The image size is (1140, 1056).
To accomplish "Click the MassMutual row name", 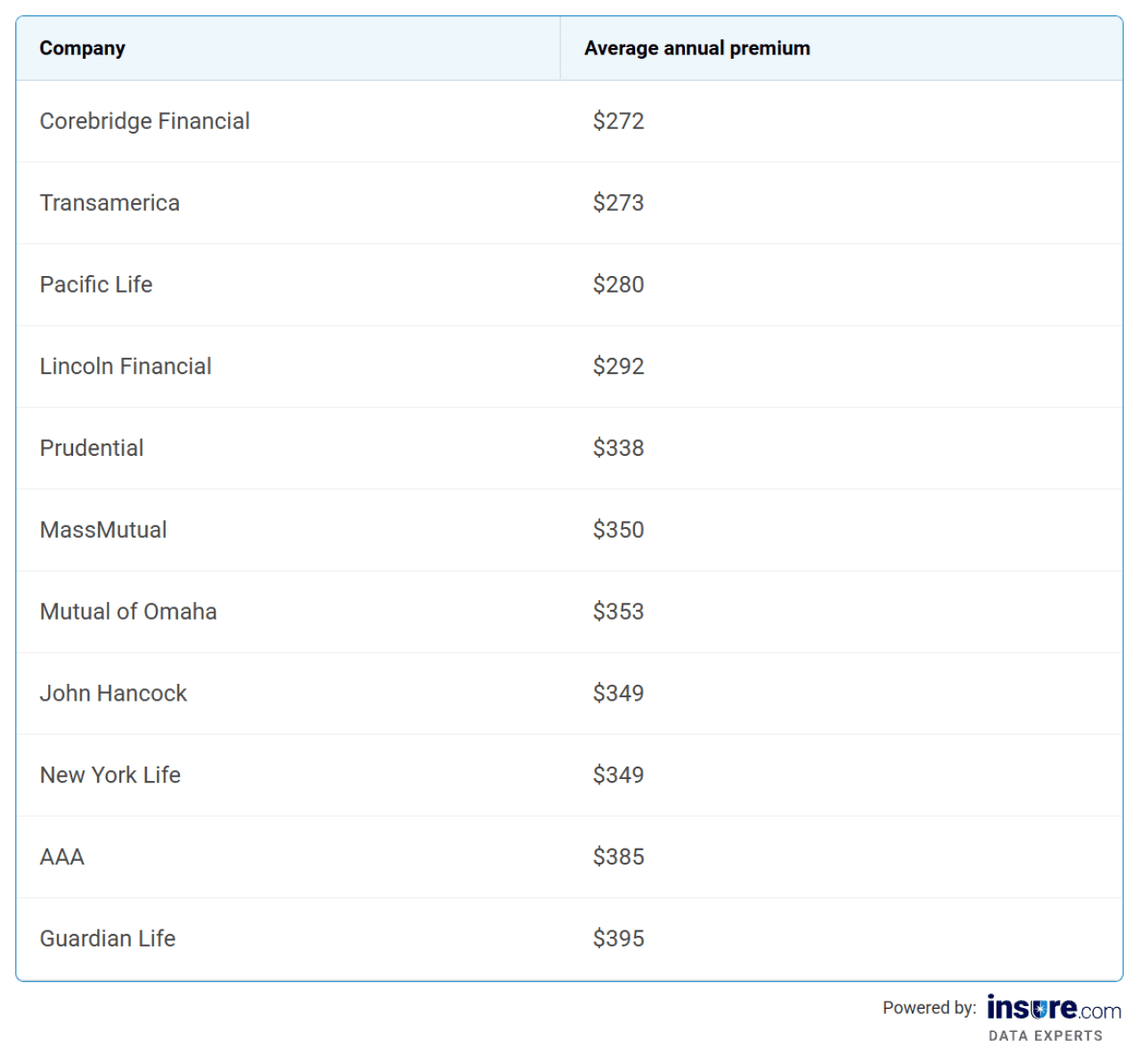I will tap(104, 530).
